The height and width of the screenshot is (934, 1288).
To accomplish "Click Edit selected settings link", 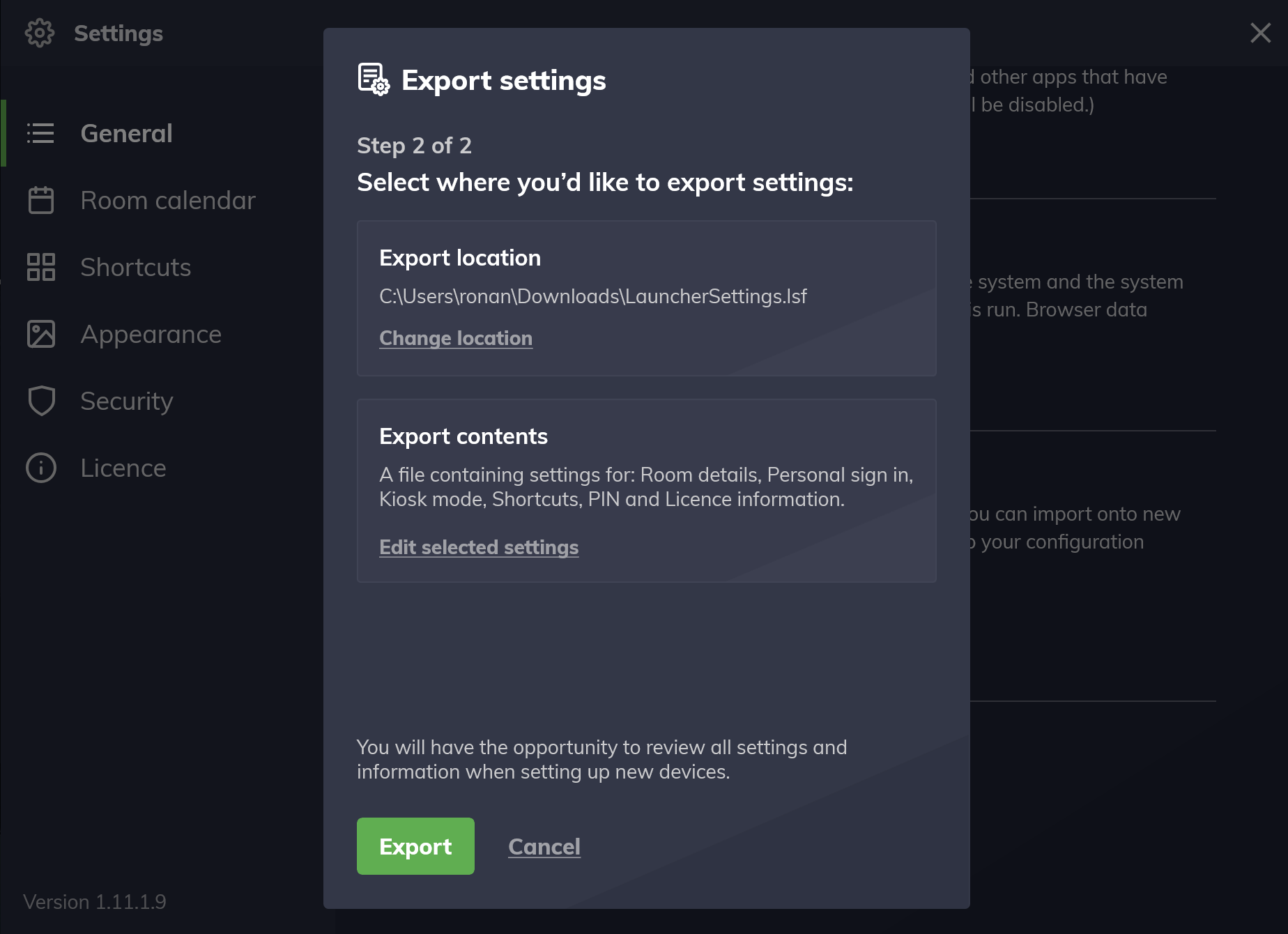I will (479, 547).
